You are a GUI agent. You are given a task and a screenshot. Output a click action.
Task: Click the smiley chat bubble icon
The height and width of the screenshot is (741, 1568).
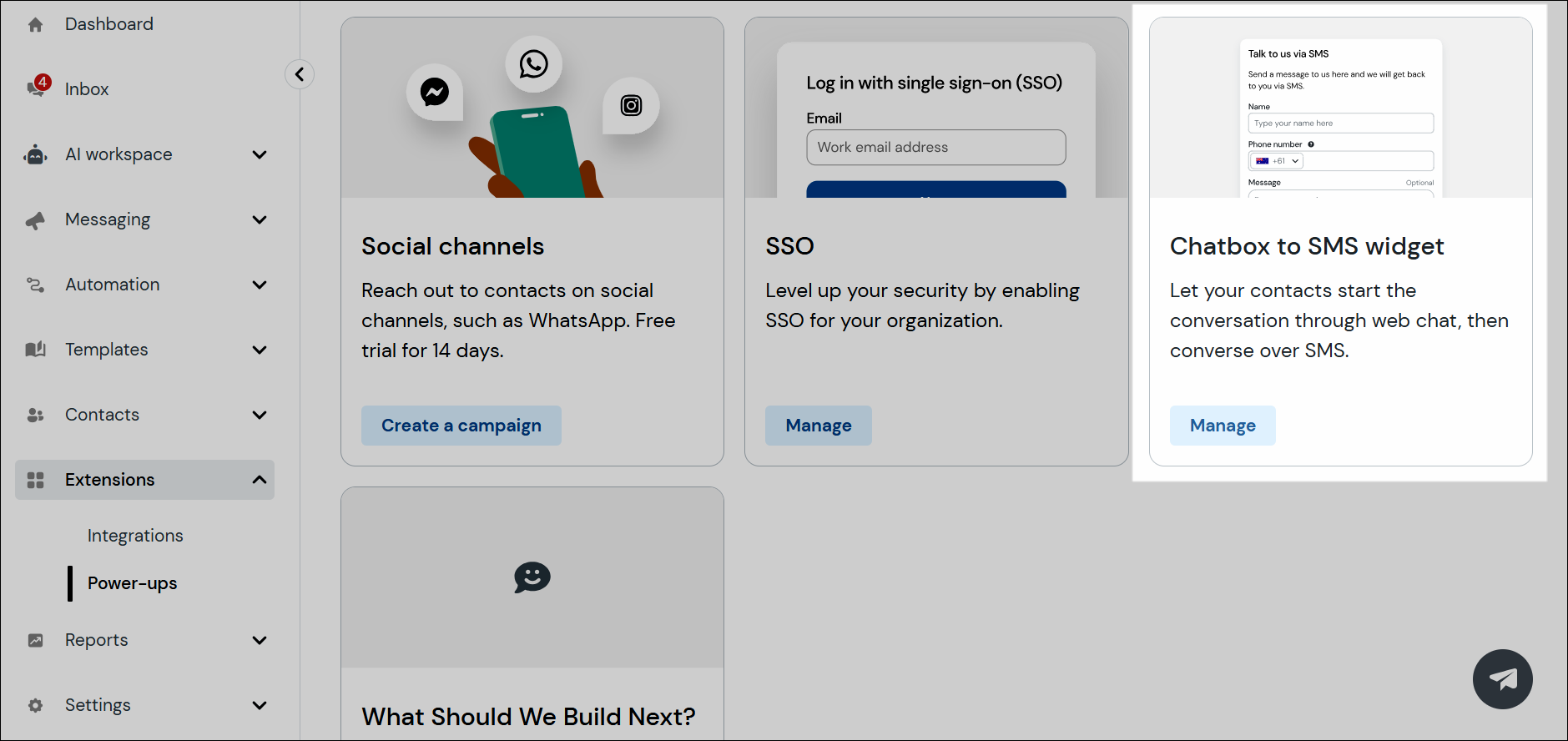[x=532, y=577]
